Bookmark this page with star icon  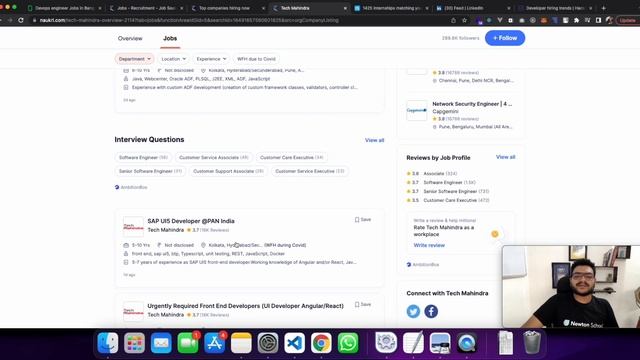464,20
